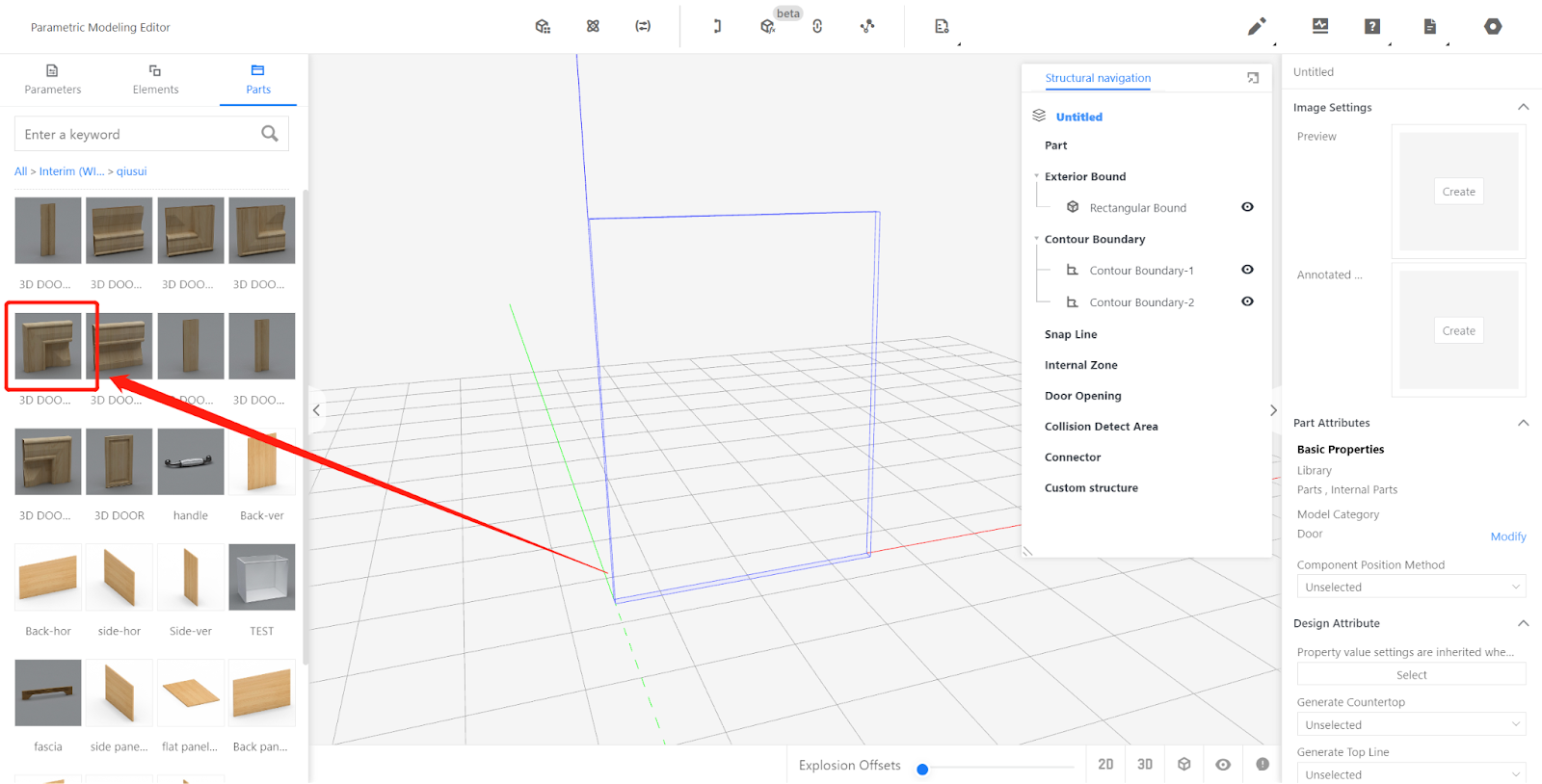Click the cube view icon in bottom bar

[x=1184, y=765]
